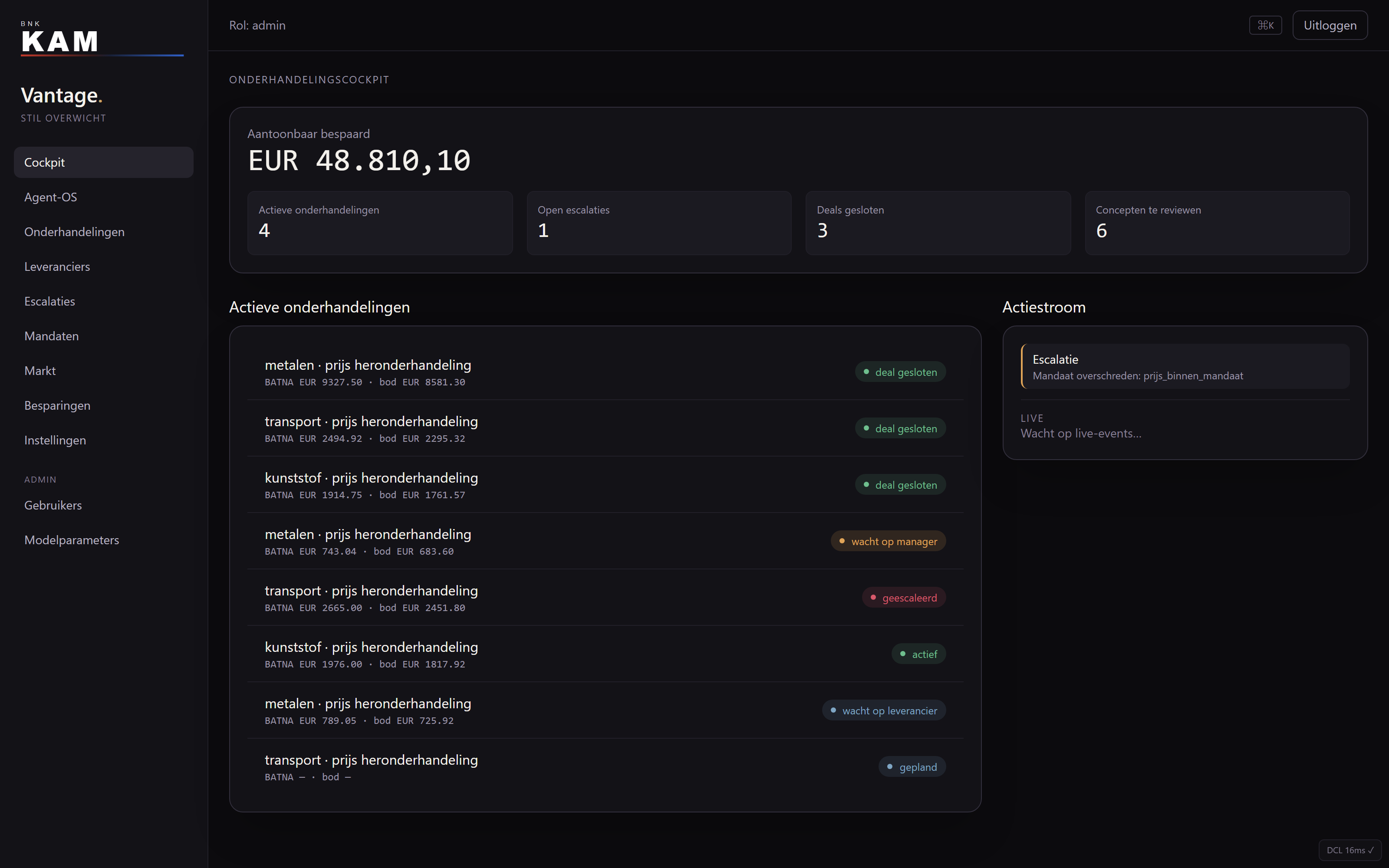
Task: Open Mandaten from the sidebar
Action: 103,336
